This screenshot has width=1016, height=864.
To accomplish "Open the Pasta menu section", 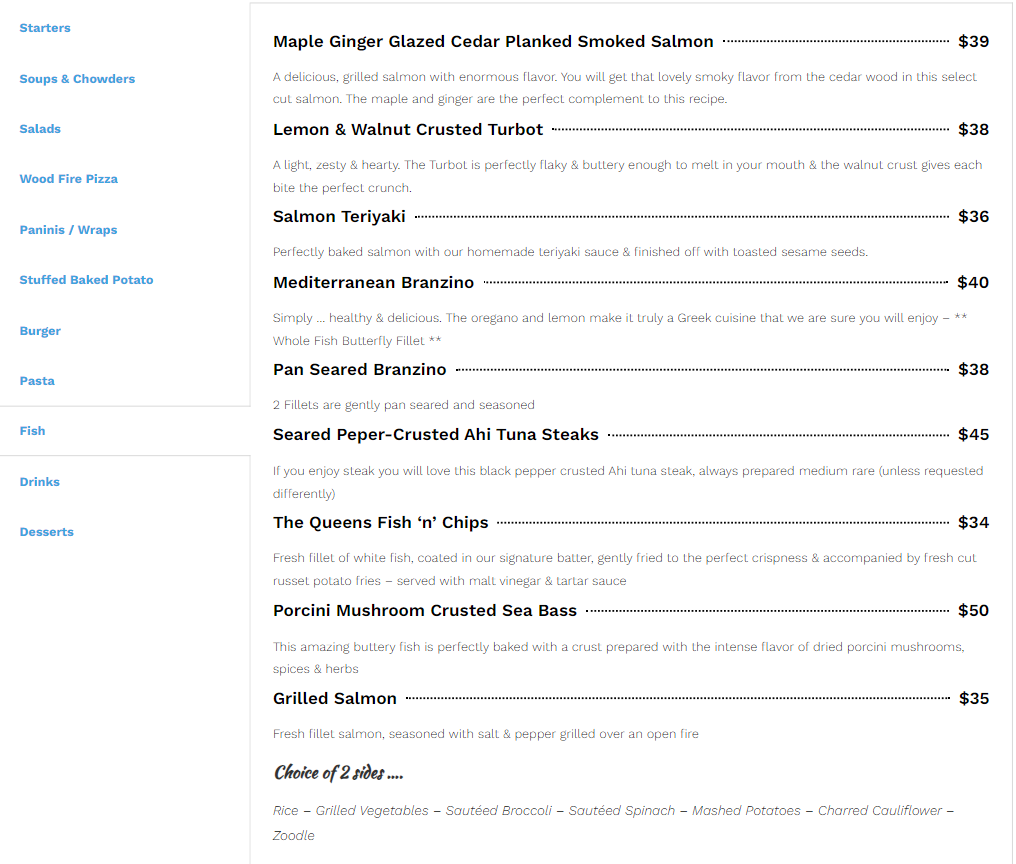I will [x=37, y=381].
